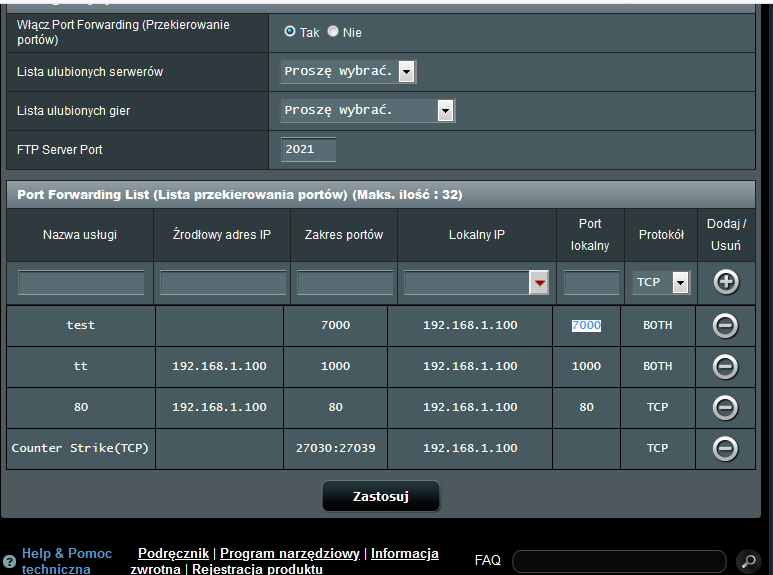
Task: Click the FTP Server Port field
Action: pos(309,149)
